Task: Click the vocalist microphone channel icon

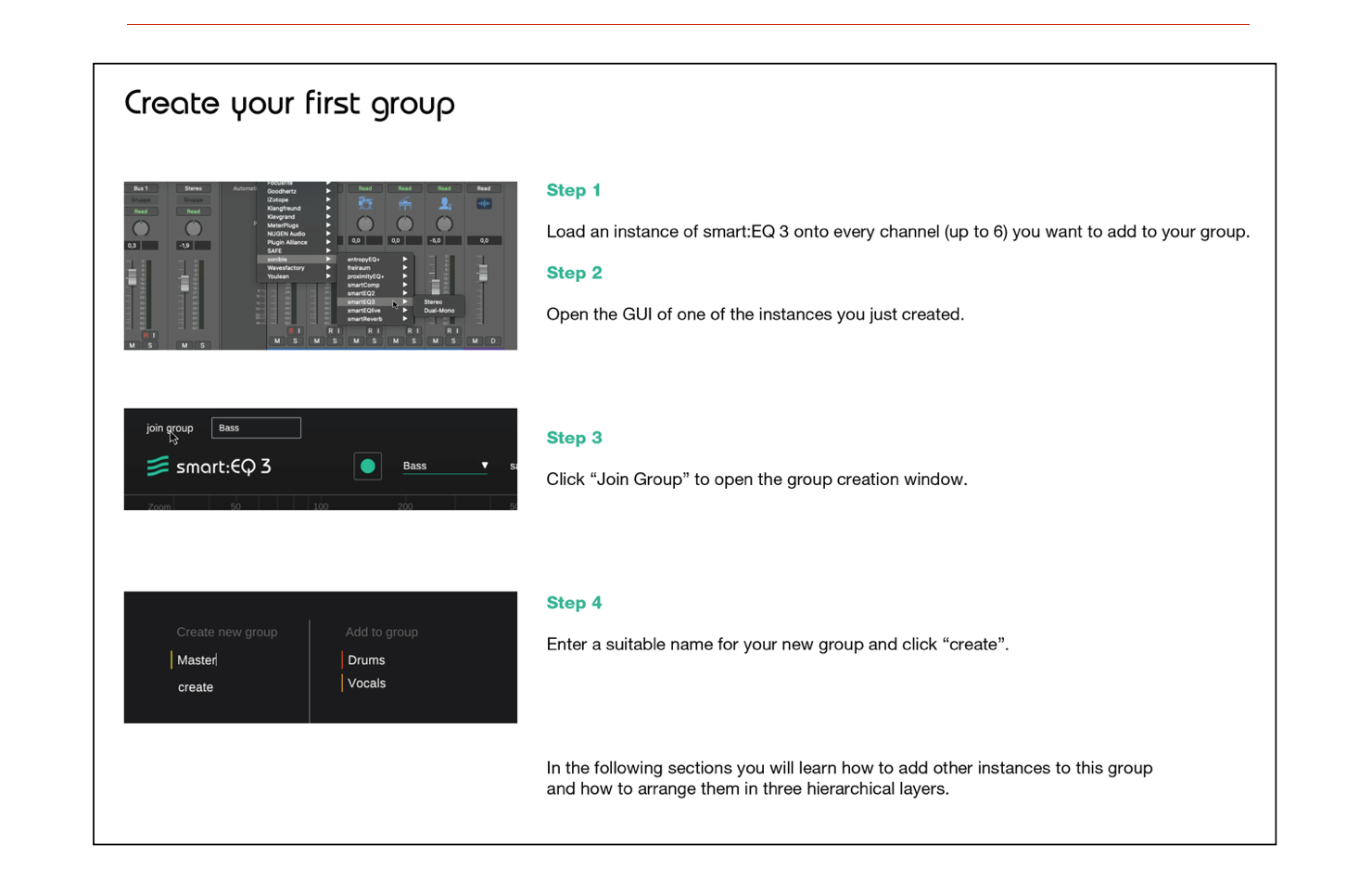Action: tap(445, 203)
